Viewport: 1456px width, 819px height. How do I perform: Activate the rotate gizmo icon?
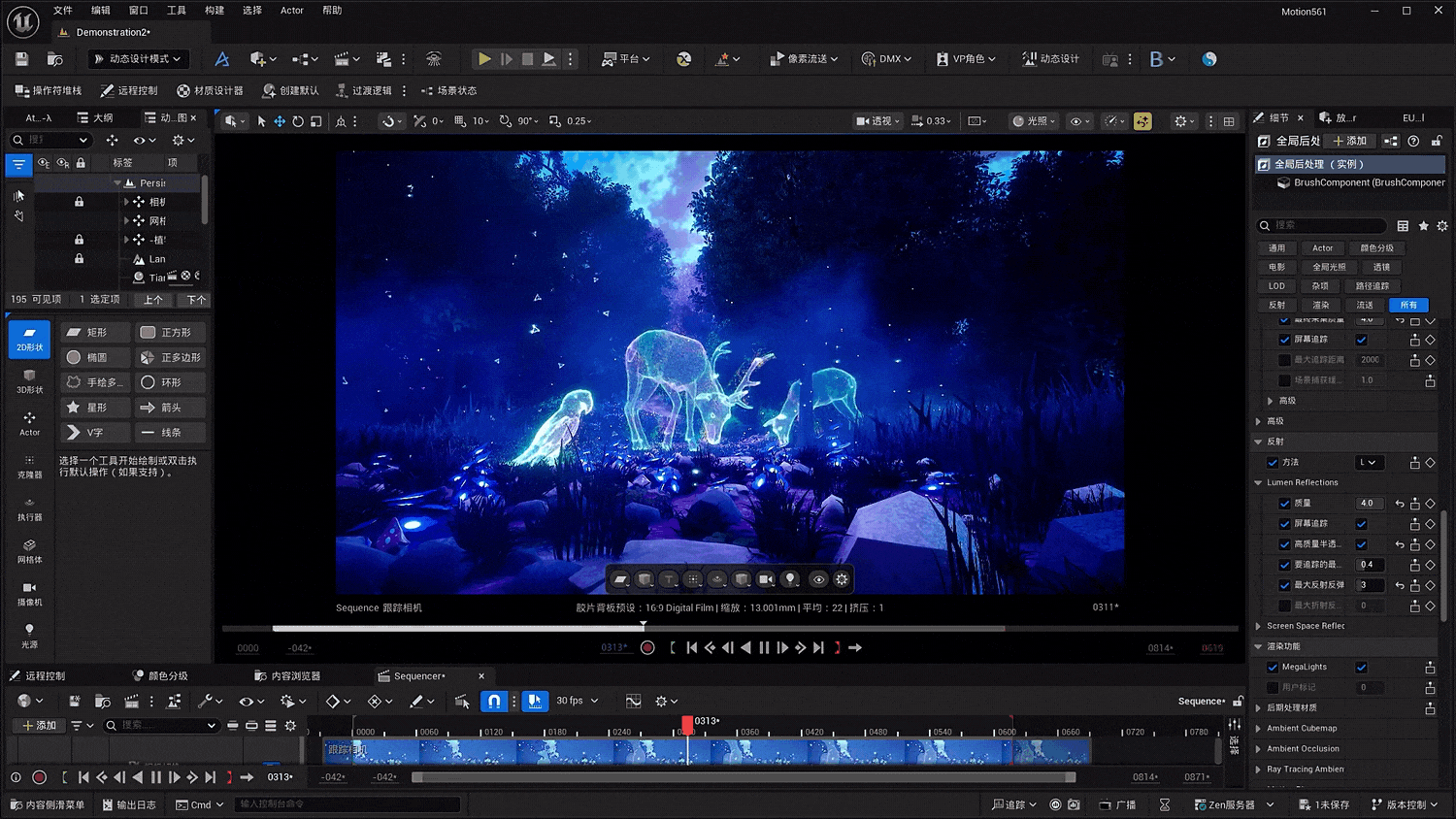(298, 121)
